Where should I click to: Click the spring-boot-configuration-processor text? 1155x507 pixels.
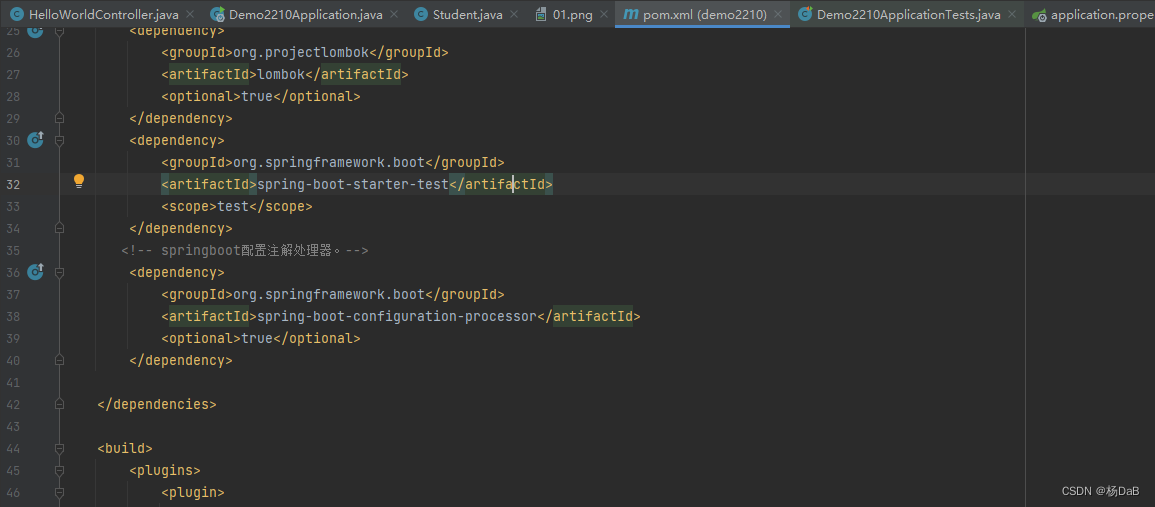(x=396, y=316)
